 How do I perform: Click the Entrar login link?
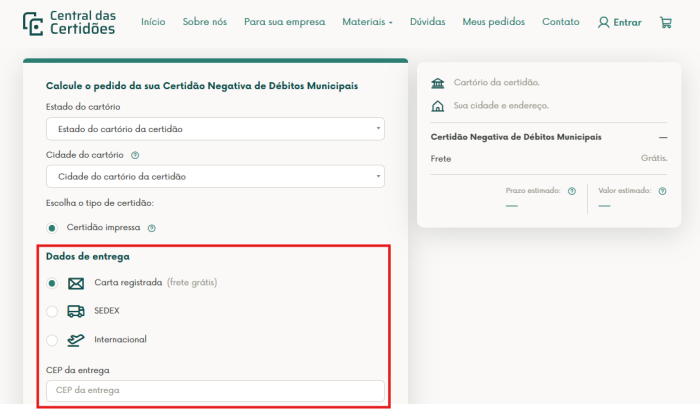point(620,22)
